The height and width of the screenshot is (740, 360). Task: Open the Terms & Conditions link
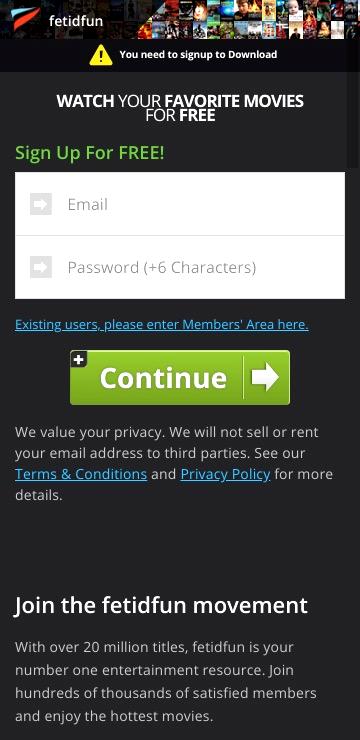81,474
